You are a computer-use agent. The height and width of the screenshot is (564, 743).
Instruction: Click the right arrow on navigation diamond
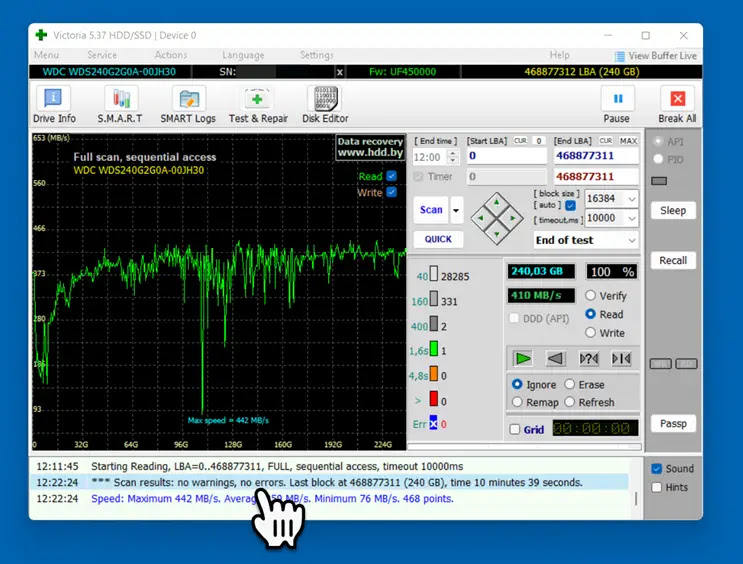click(513, 218)
